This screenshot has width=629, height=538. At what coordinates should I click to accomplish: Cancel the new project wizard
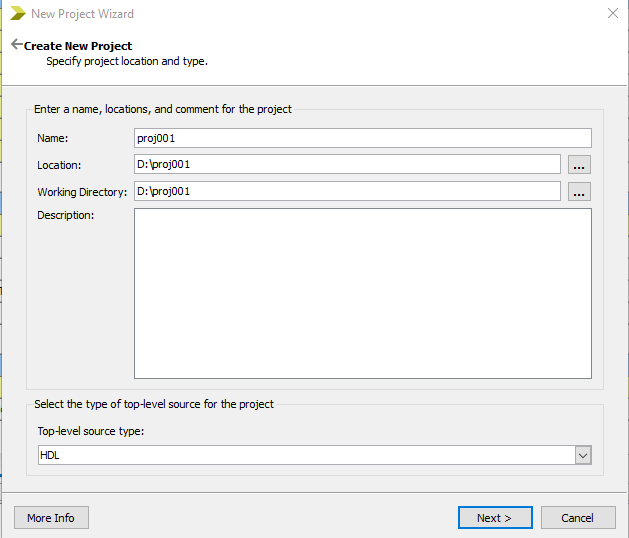(578, 518)
